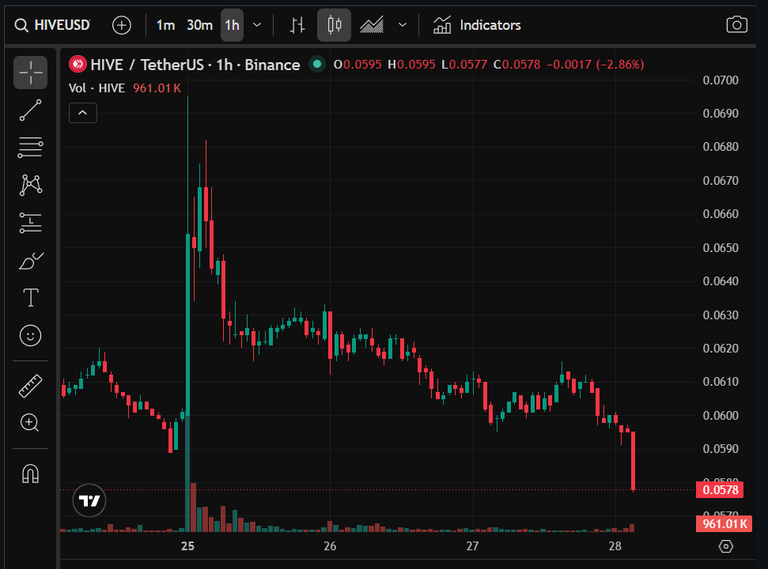This screenshot has height=569, width=768.
Task: Click the 0.0578 current price label
Action: pyautogui.click(x=720, y=490)
